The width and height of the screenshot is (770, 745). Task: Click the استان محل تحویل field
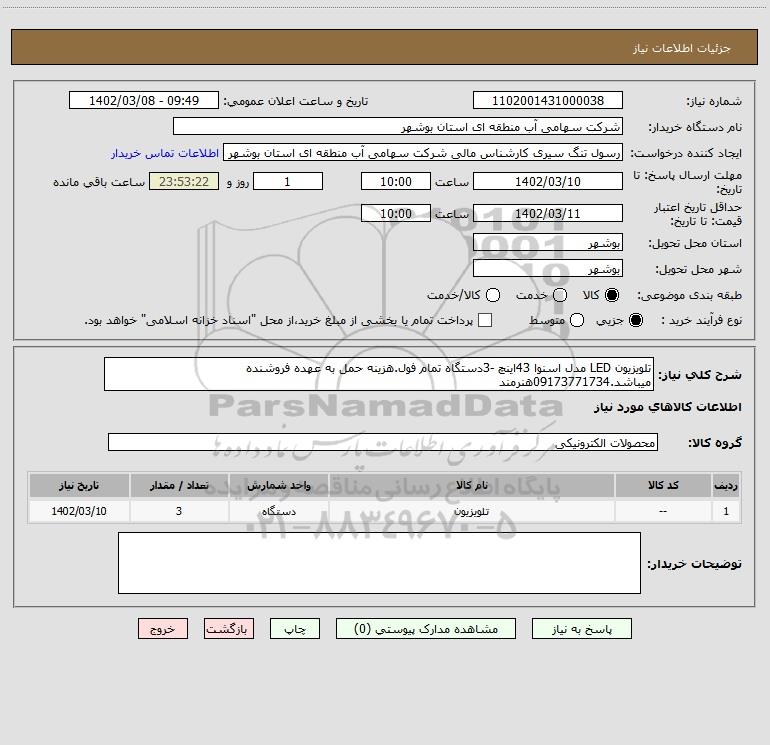click(548, 243)
